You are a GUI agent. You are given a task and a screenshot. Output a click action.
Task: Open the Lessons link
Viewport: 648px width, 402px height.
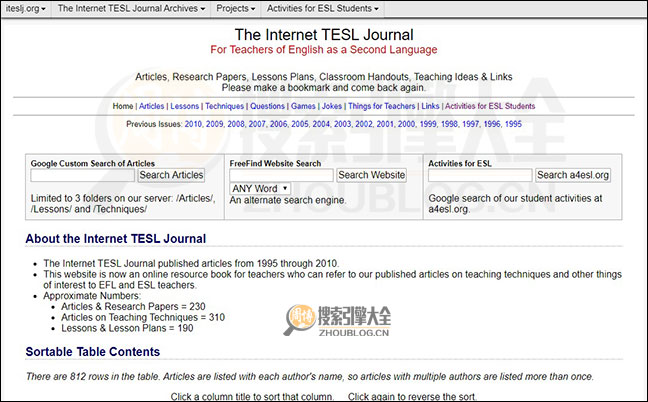point(184,106)
